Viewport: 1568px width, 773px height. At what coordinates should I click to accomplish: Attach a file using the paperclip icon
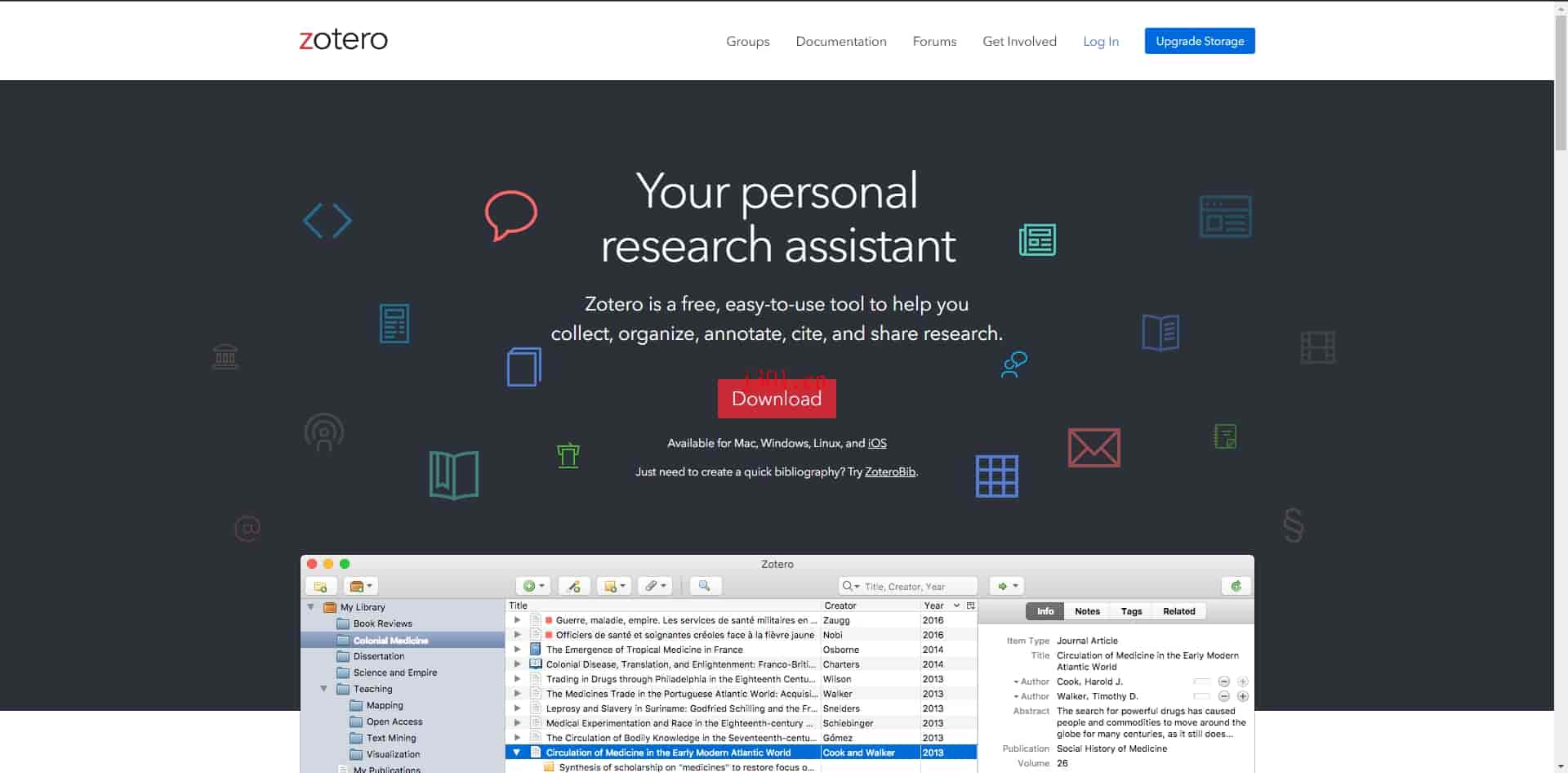click(650, 586)
